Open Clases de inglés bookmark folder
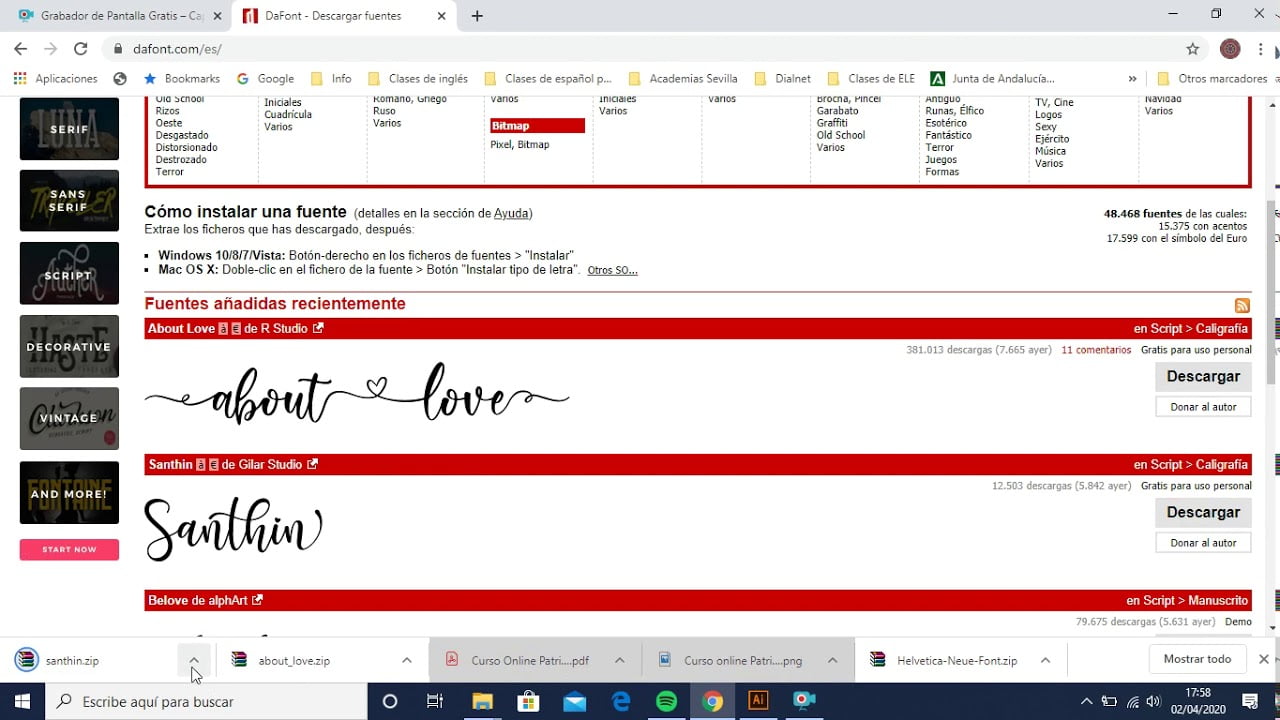The width and height of the screenshot is (1280, 720). pyautogui.click(x=417, y=78)
